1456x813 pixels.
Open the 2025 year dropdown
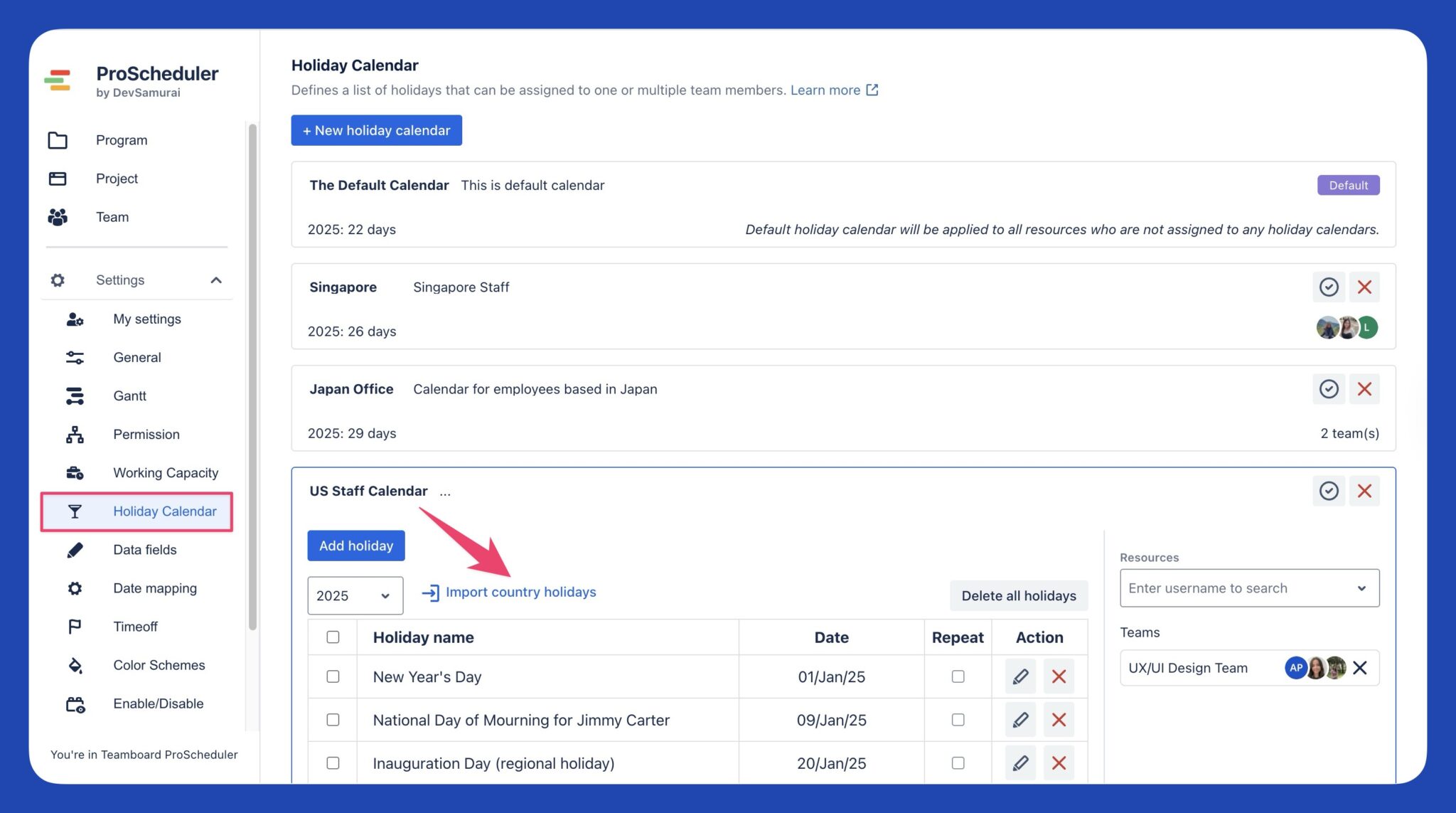click(354, 595)
